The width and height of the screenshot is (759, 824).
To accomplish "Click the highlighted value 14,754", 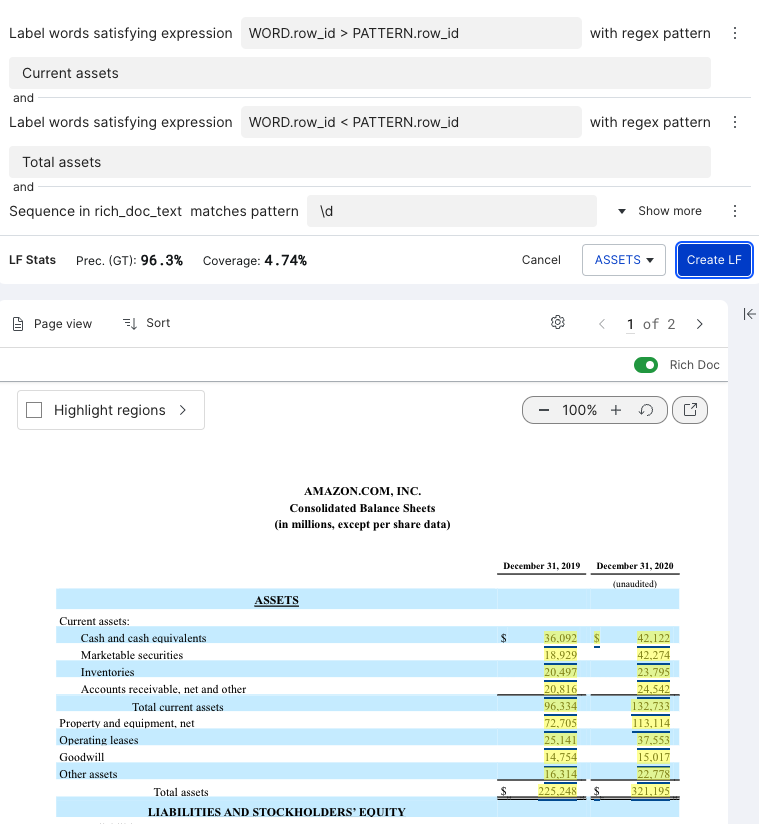I will pos(560,757).
